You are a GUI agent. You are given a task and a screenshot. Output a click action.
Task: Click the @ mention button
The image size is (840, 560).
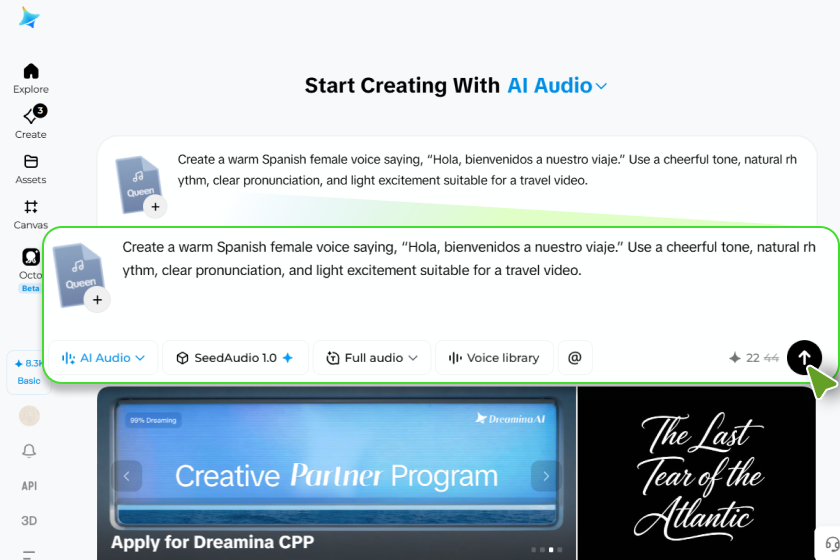click(x=575, y=358)
